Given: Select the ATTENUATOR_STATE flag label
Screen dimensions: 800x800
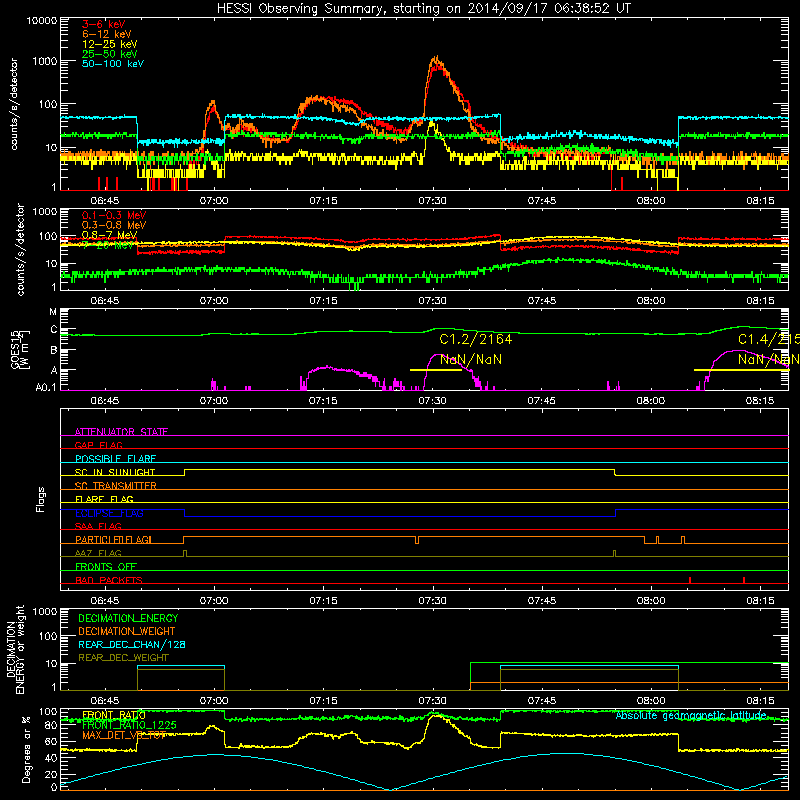Looking at the screenshot, I should pyautogui.click(x=121, y=432).
